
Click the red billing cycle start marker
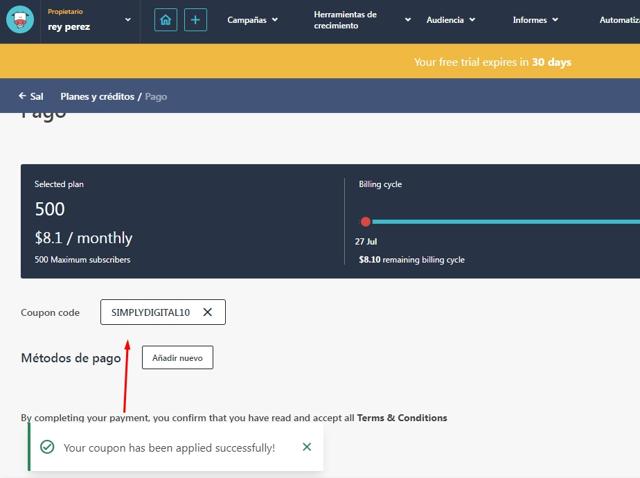(365, 222)
